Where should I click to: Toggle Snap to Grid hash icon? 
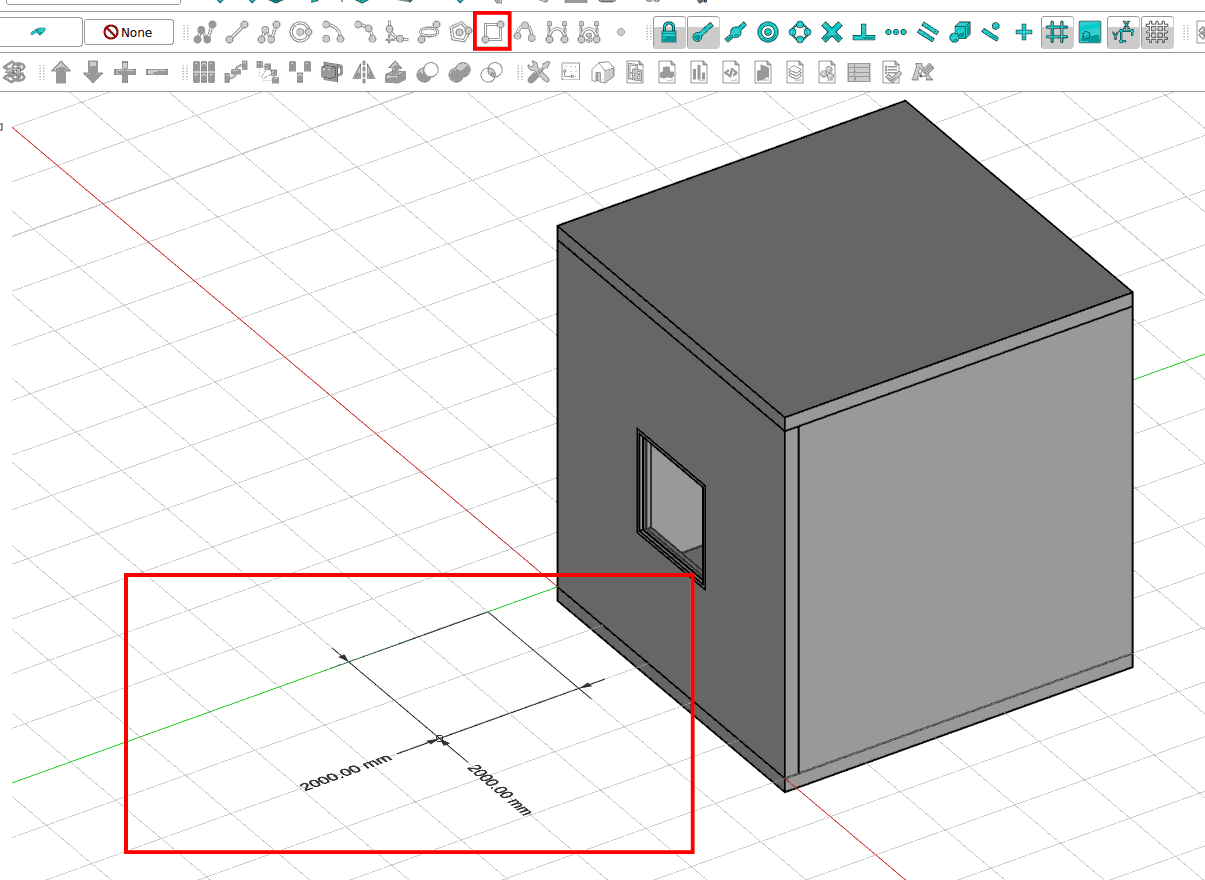click(x=1055, y=32)
